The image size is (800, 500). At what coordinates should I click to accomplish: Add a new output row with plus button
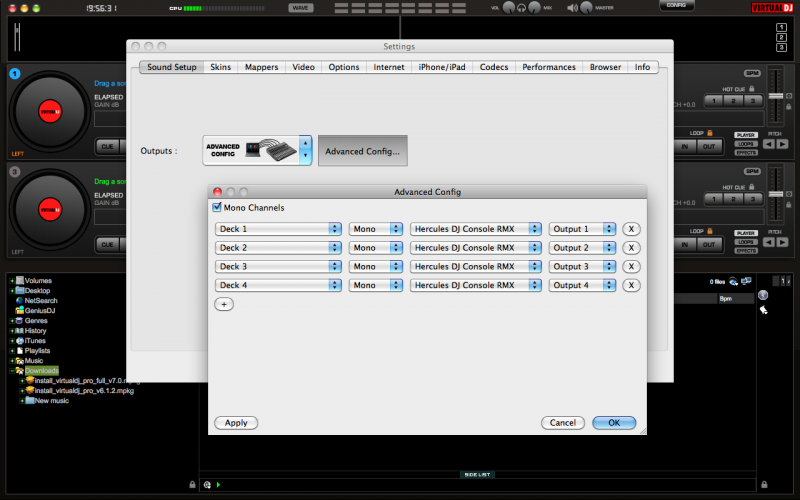point(224,305)
